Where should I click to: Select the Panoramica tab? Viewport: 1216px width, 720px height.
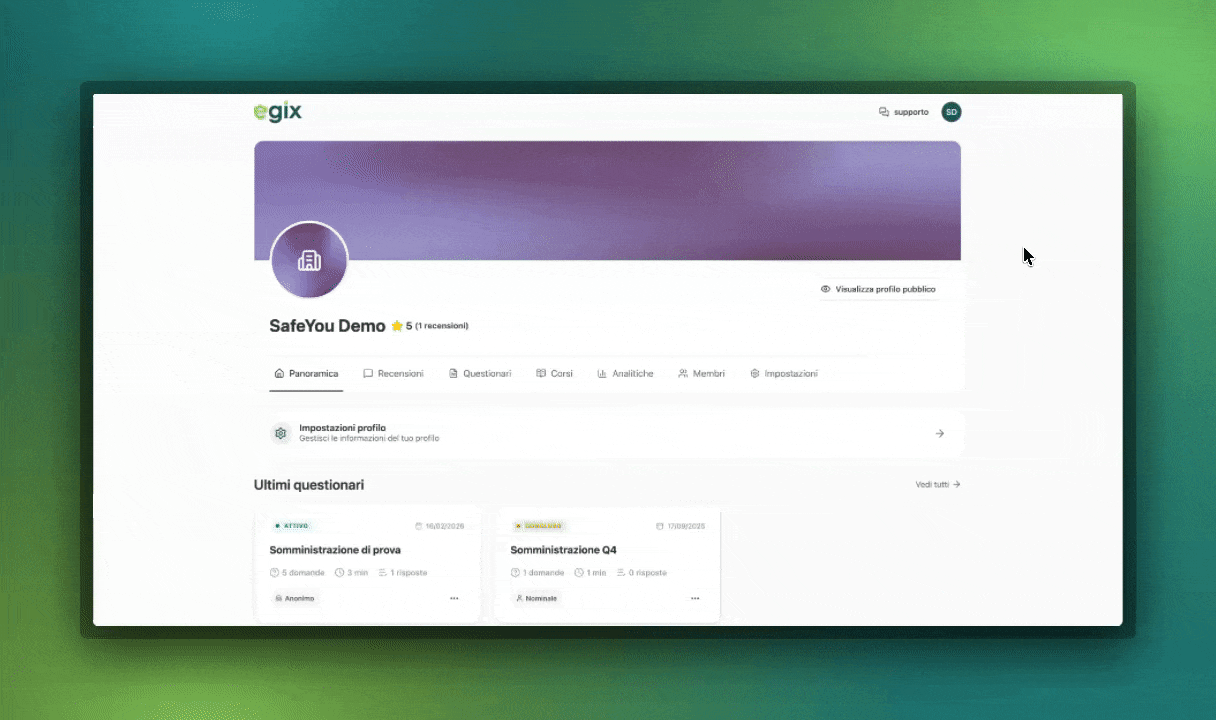pos(306,374)
